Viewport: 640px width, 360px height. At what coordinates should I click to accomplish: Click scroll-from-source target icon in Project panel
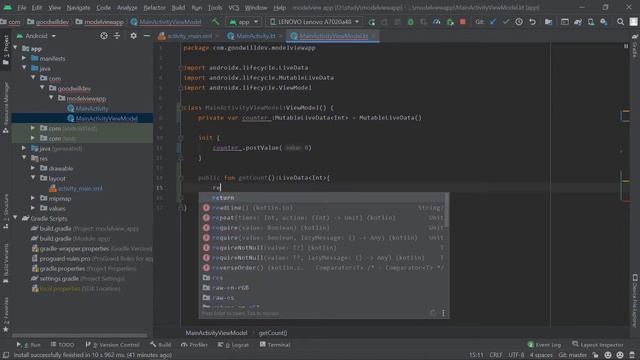pos(104,36)
